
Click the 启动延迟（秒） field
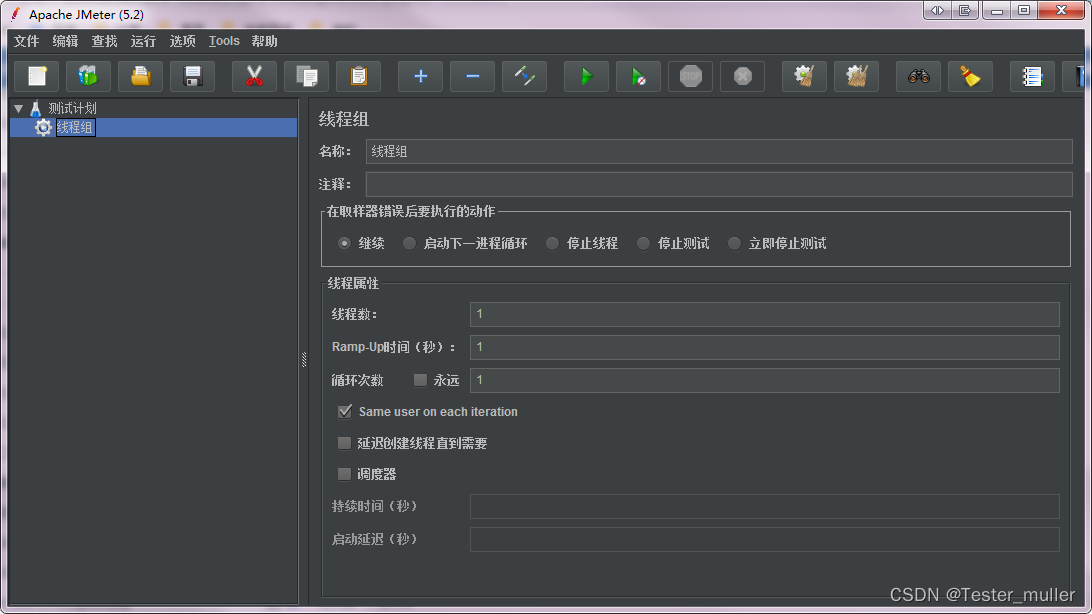tap(765, 540)
